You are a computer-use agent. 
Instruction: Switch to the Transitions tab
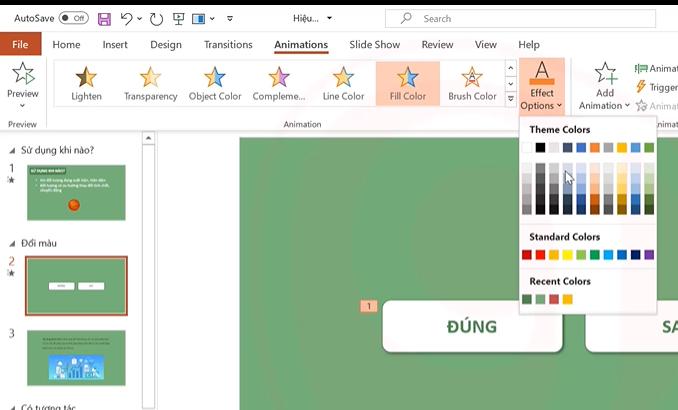click(228, 45)
